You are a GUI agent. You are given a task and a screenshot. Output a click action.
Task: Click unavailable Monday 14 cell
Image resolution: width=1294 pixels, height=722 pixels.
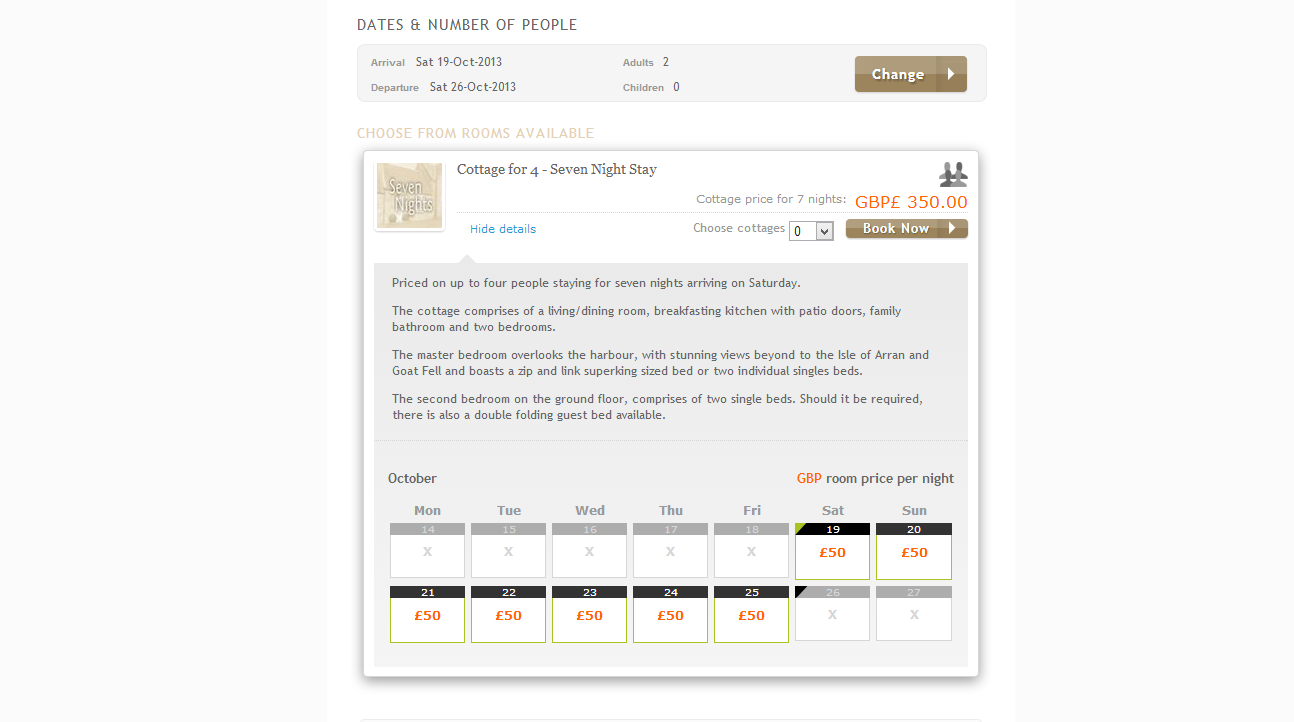427,551
